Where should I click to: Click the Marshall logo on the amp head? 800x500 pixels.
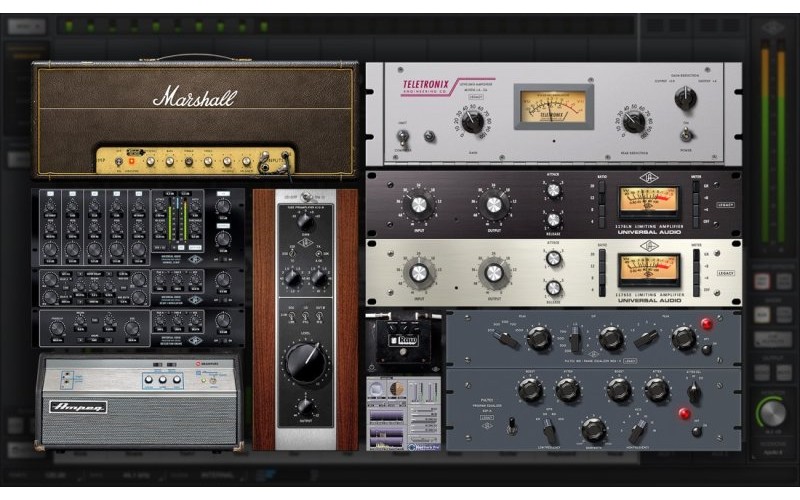195,96
